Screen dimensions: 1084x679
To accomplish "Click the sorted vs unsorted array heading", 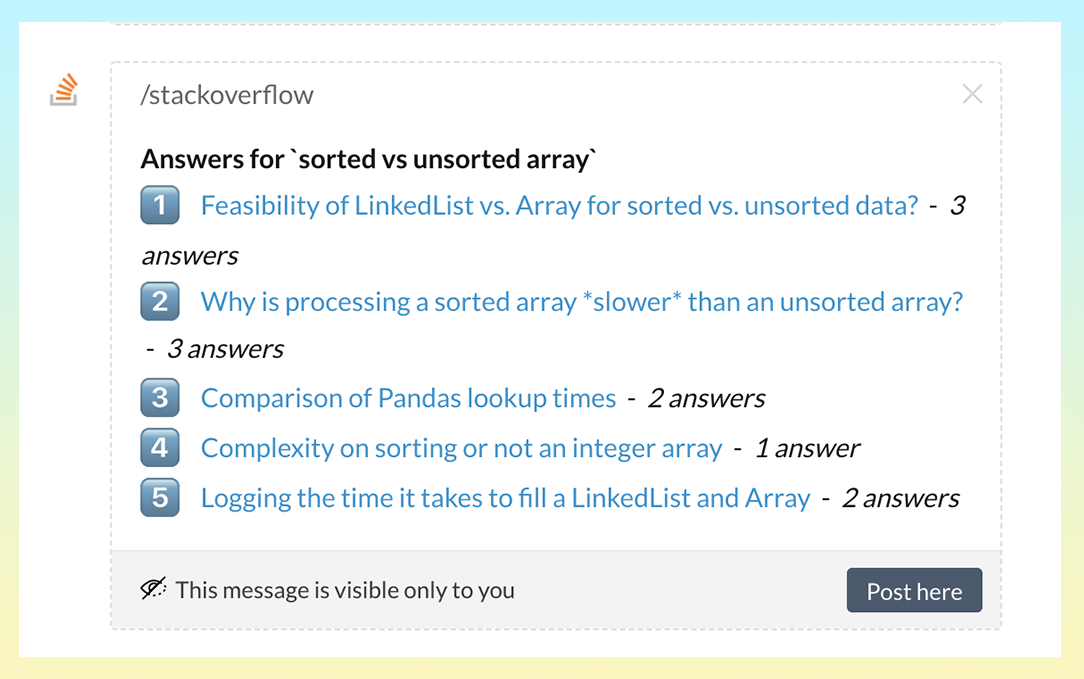I will (368, 159).
